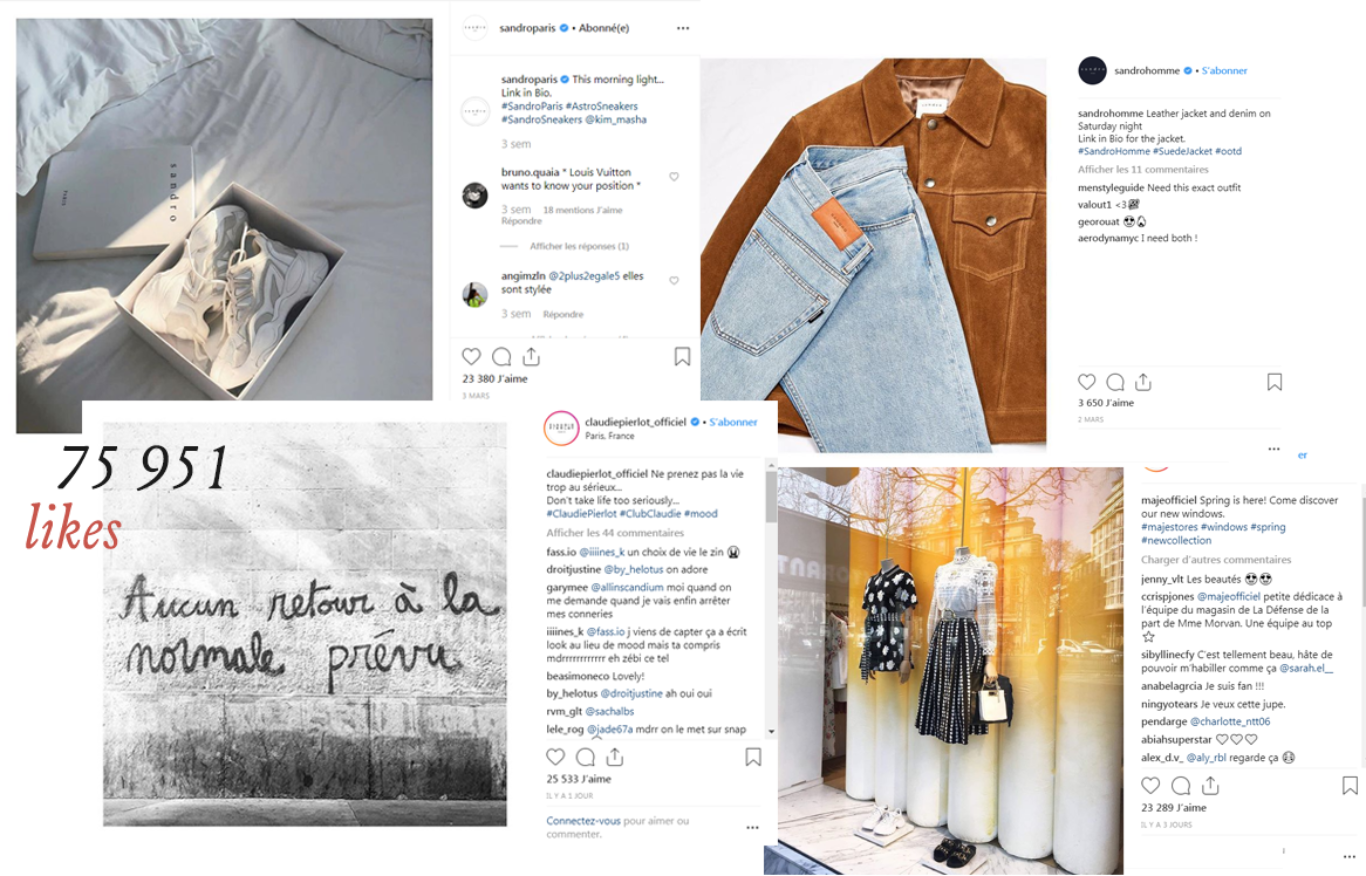Open comment icon on sandroparis post
The image size is (1366, 876).
point(502,356)
